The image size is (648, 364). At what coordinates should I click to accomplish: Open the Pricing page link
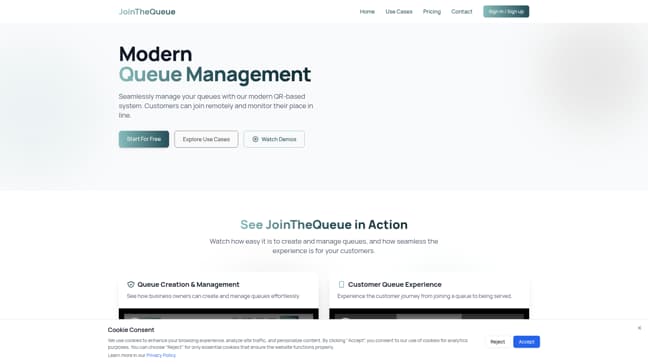432,12
